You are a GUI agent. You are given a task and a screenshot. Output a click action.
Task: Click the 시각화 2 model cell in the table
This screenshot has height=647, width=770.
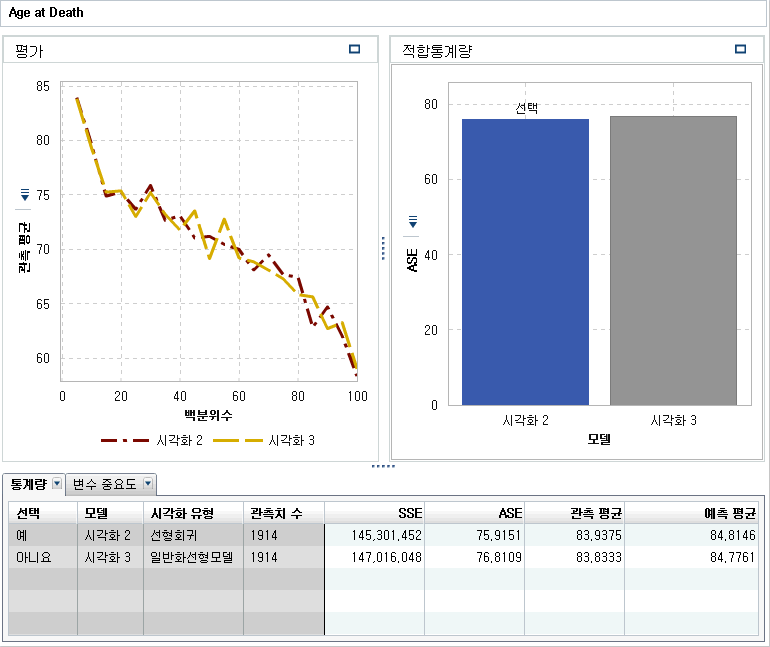tap(110, 535)
